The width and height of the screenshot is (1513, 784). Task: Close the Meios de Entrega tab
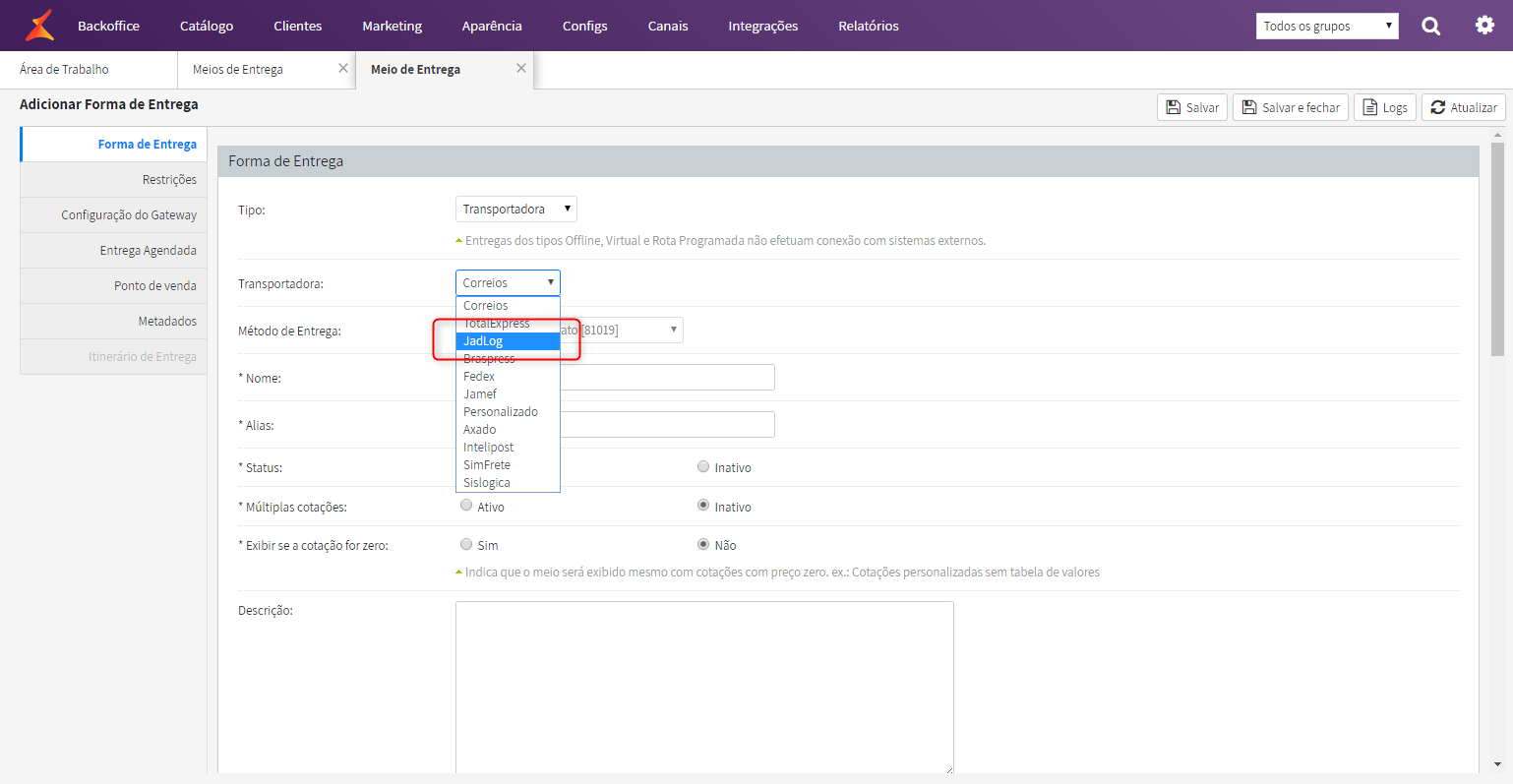pyautogui.click(x=343, y=68)
